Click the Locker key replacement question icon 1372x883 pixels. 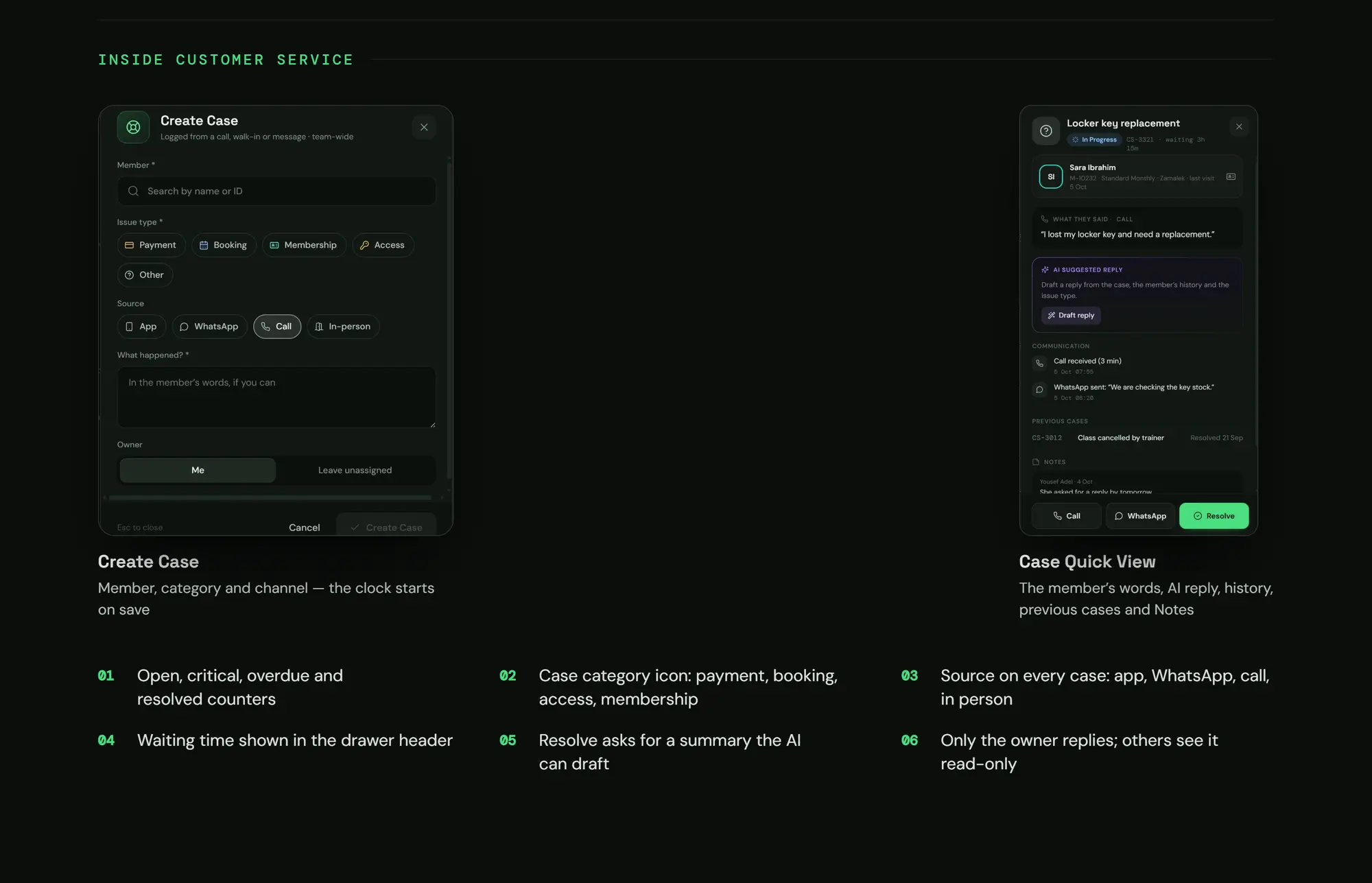(1046, 131)
